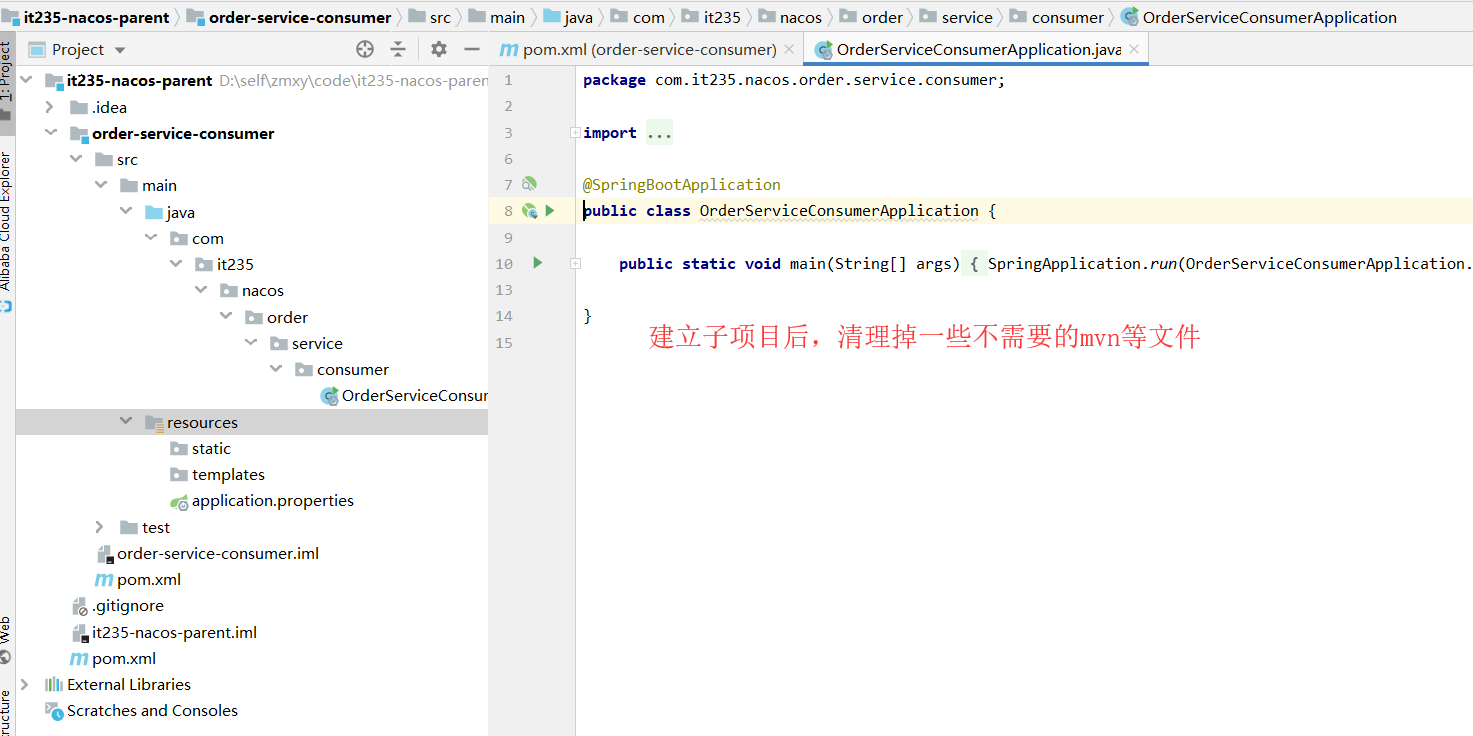
Task: Expand the folded import statements
Action: pos(659,131)
